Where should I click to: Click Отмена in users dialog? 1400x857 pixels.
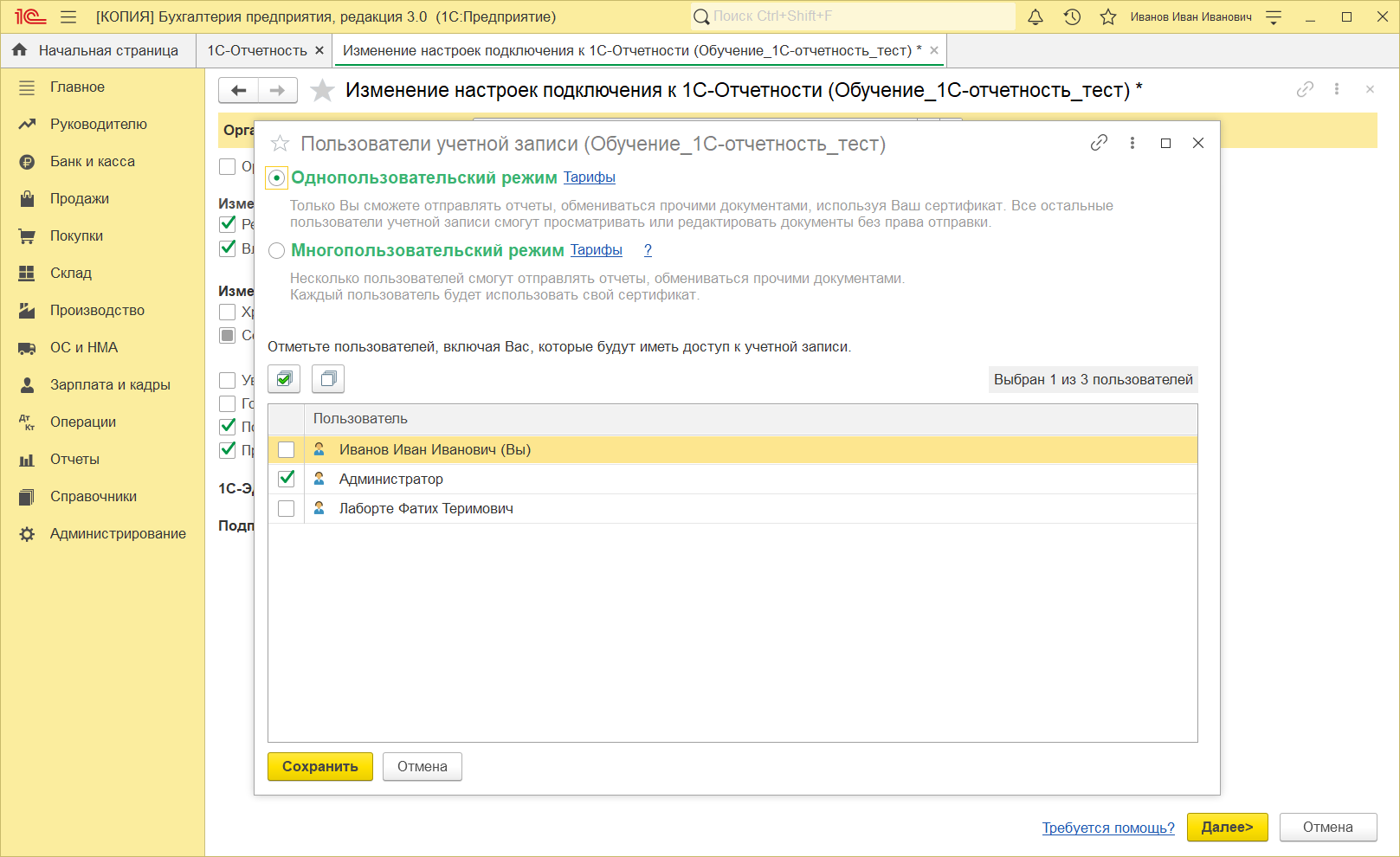pyautogui.click(x=423, y=766)
